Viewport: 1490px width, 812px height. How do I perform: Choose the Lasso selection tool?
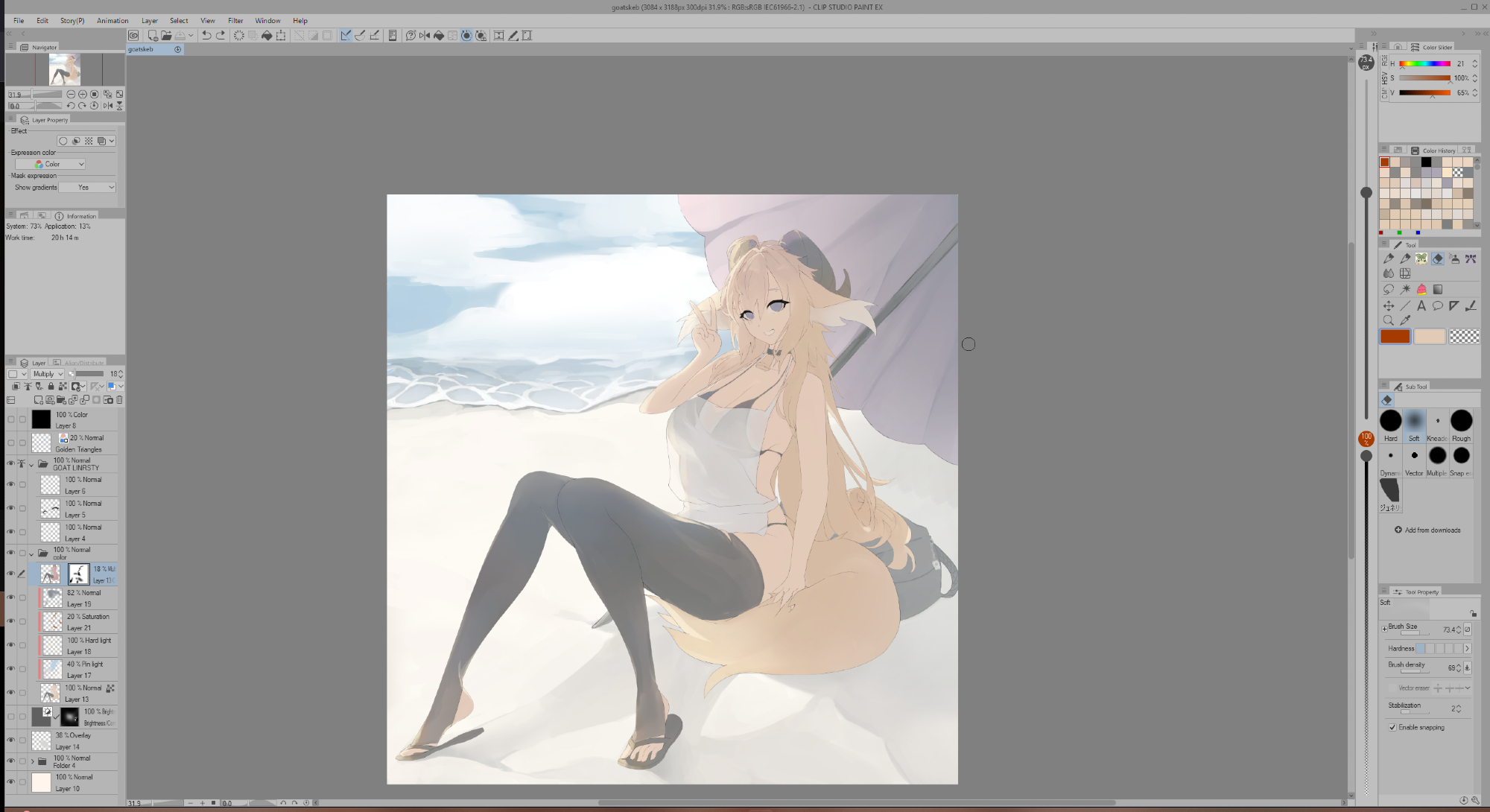pos(1389,289)
